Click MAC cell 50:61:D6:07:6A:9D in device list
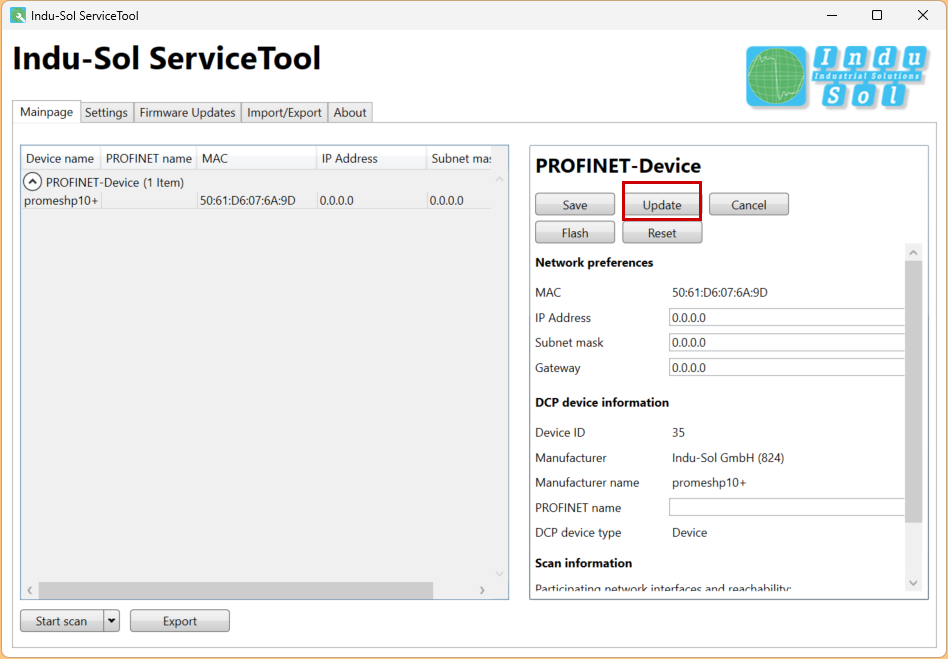The image size is (948, 659). click(248, 200)
